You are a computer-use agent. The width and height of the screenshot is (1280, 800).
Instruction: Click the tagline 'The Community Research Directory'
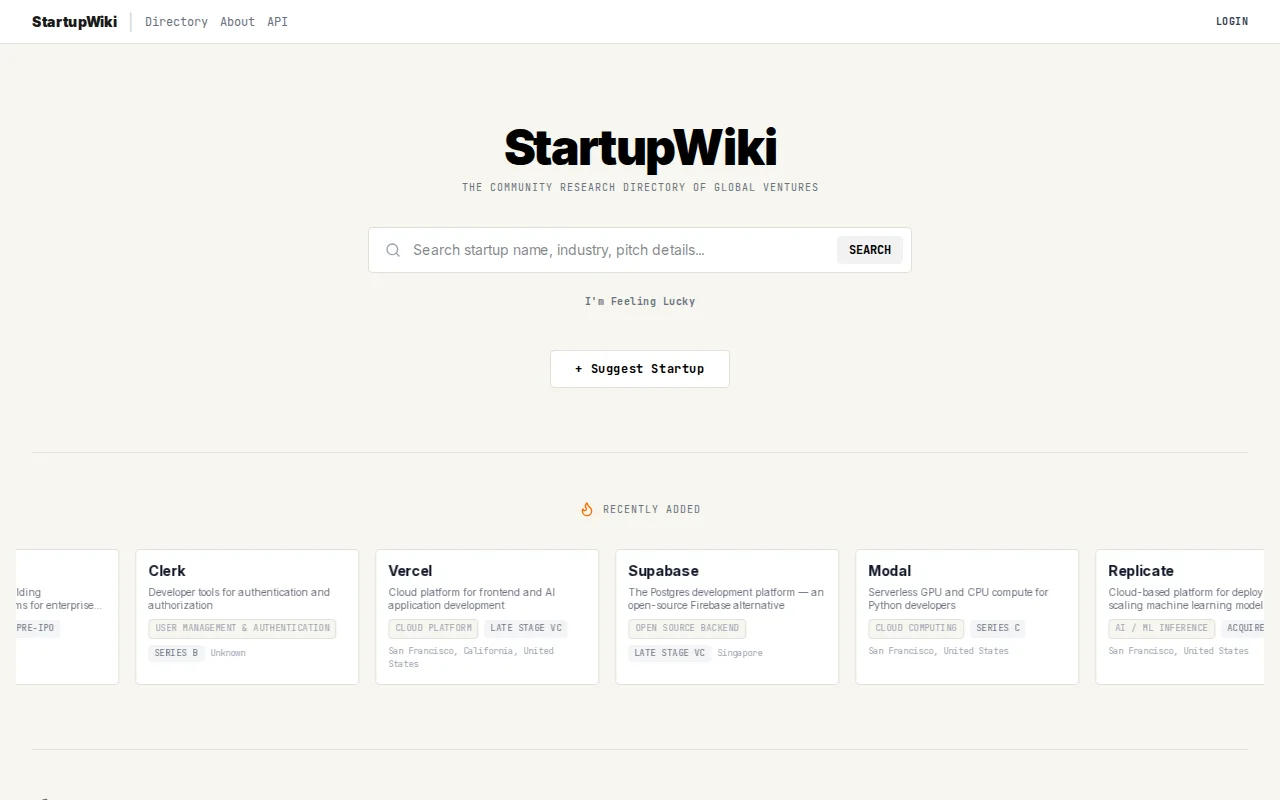(x=640, y=187)
